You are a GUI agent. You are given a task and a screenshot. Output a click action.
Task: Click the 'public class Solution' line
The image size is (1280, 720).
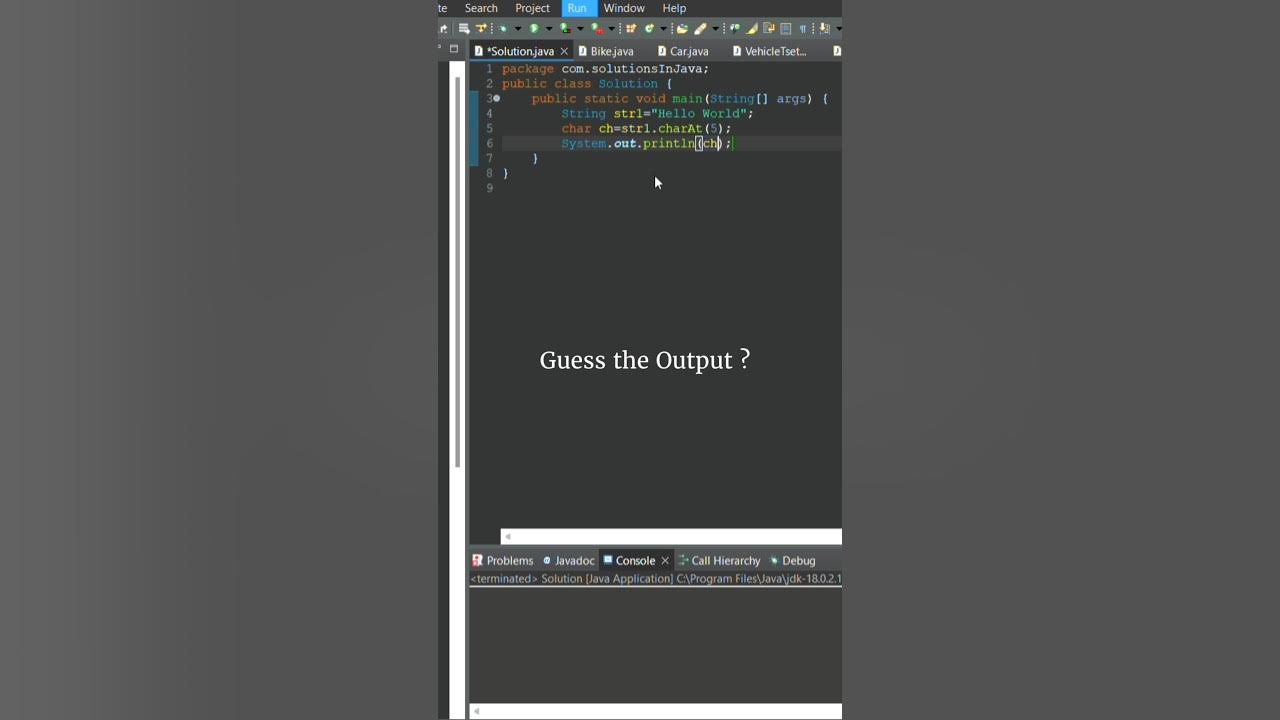587,84
